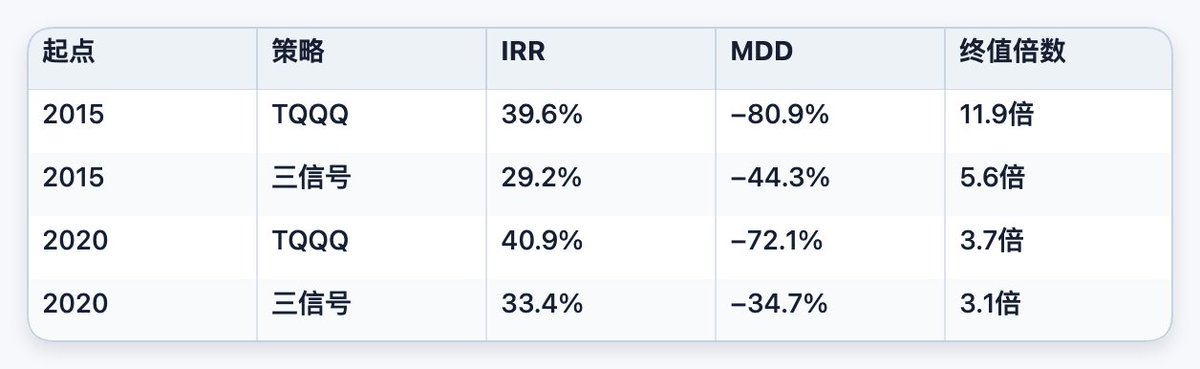Select the 11.9倍 cell
The height and width of the screenshot is (369, 1200).
tap(995, 115)
